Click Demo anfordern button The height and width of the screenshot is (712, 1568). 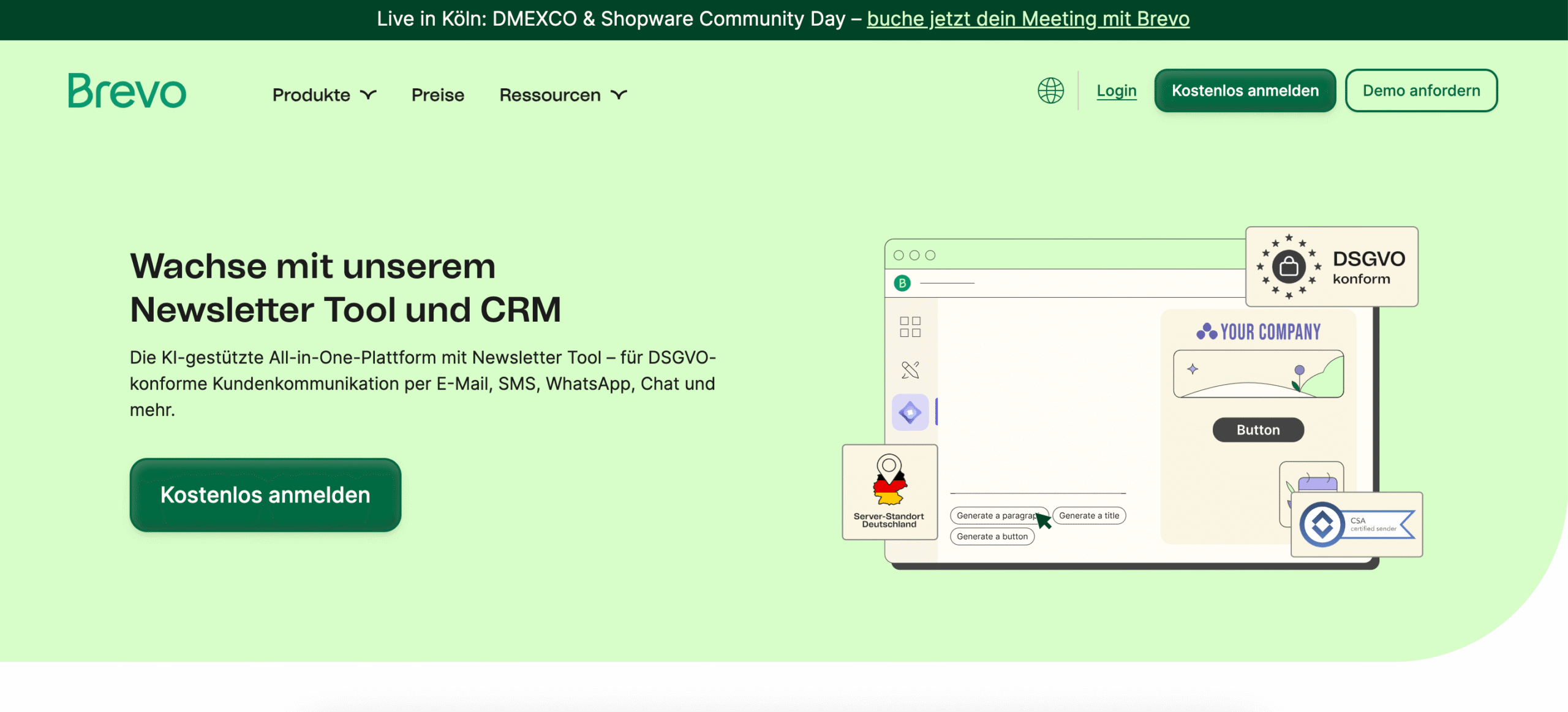pyautogui.click(x=1422, y=91)
